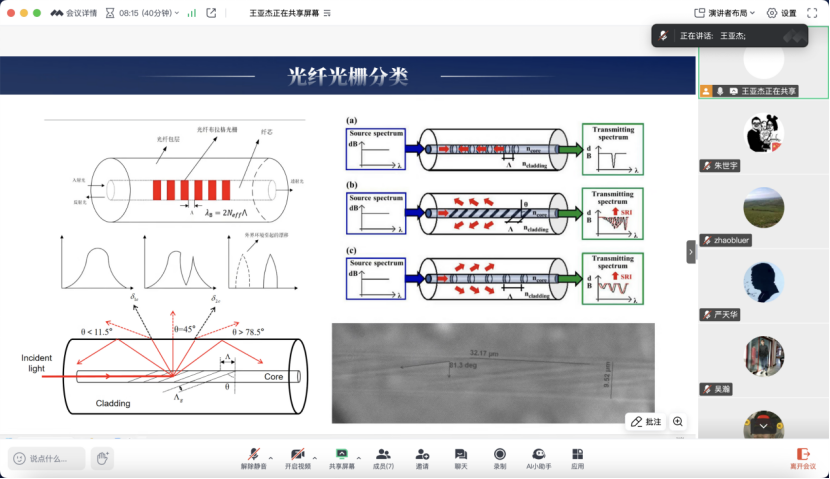The width and height of the screenshot is (830, 479).
Task: Turn on camera with 开启视频
Action: point(297,454)
